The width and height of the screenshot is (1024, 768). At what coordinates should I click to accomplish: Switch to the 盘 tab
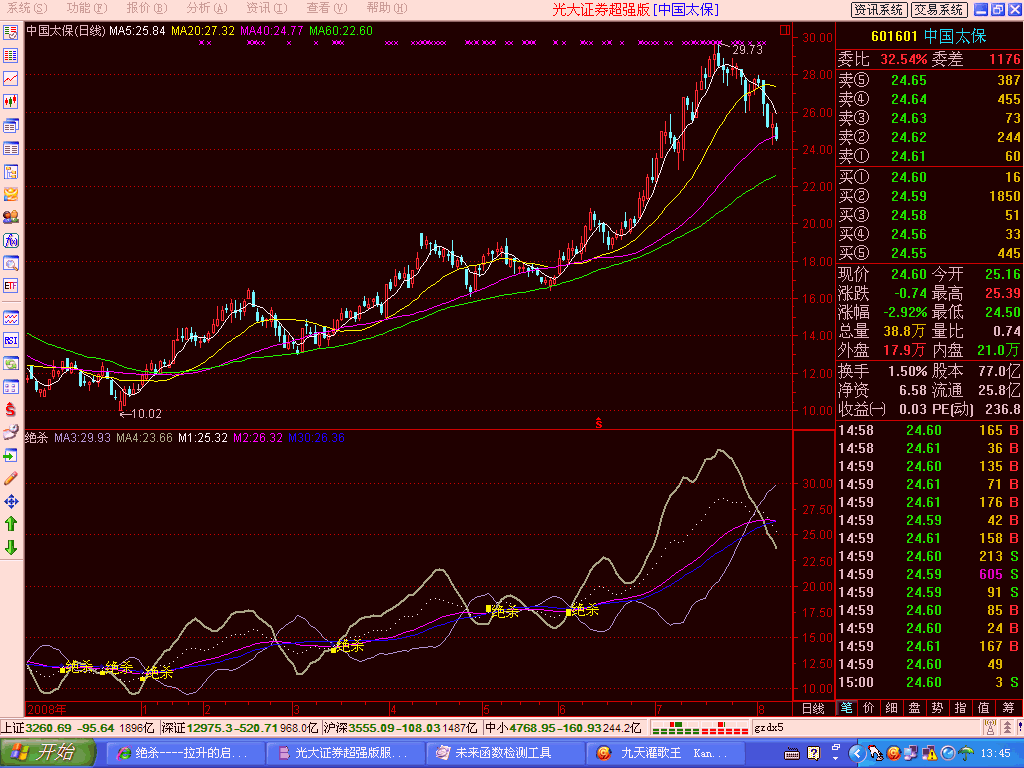[x=914, y=708]
